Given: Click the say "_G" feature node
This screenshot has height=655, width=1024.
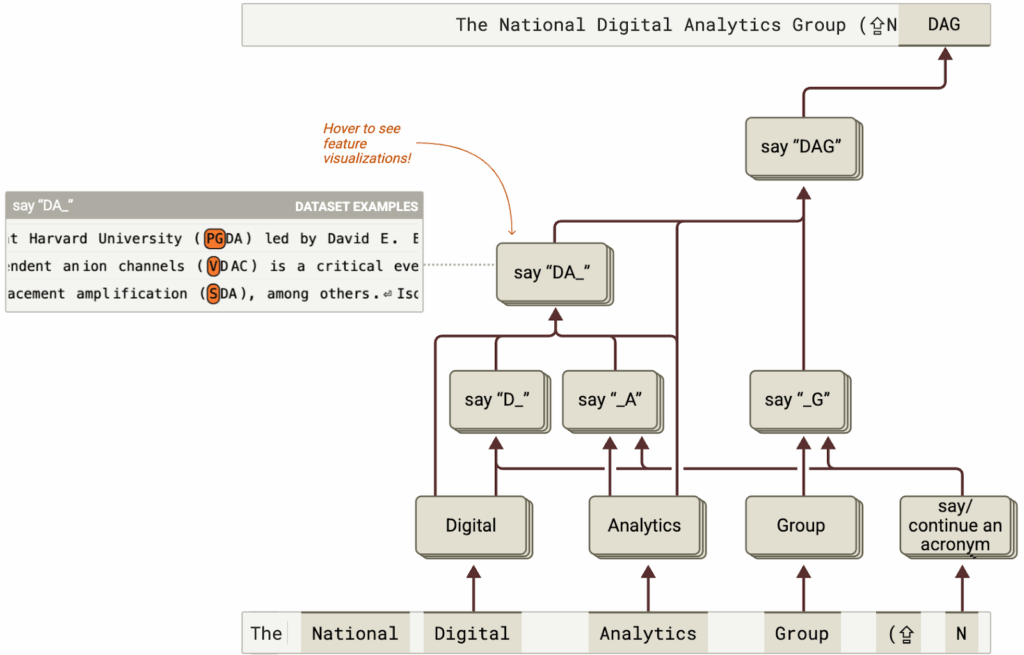Looking at the screenshot, I should click(x=797, y=399).
